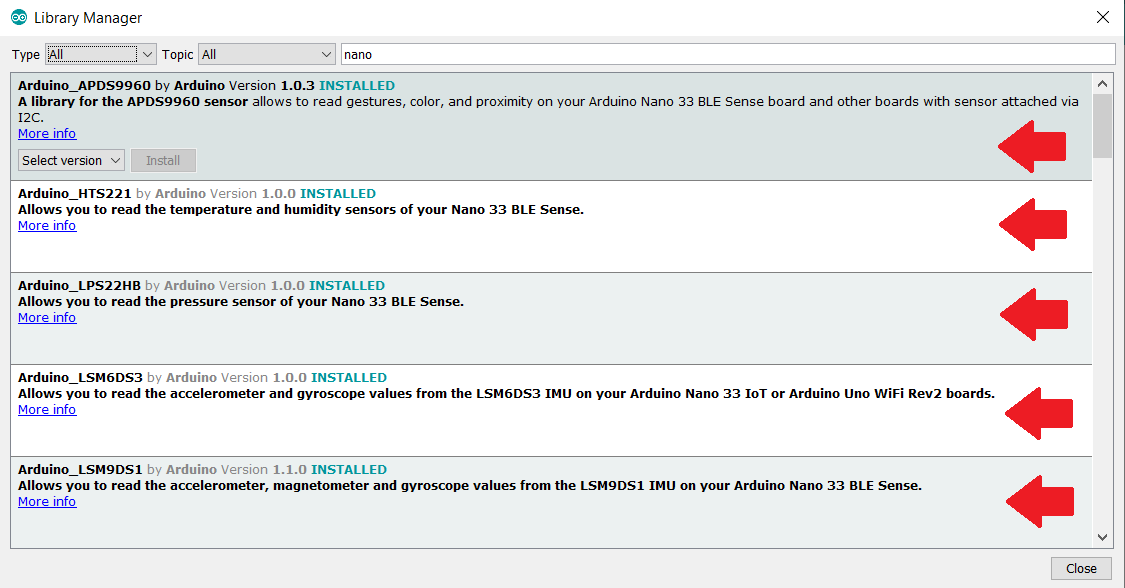
Task: Click the vertical scrollbar thumb
Action: 1102,125
